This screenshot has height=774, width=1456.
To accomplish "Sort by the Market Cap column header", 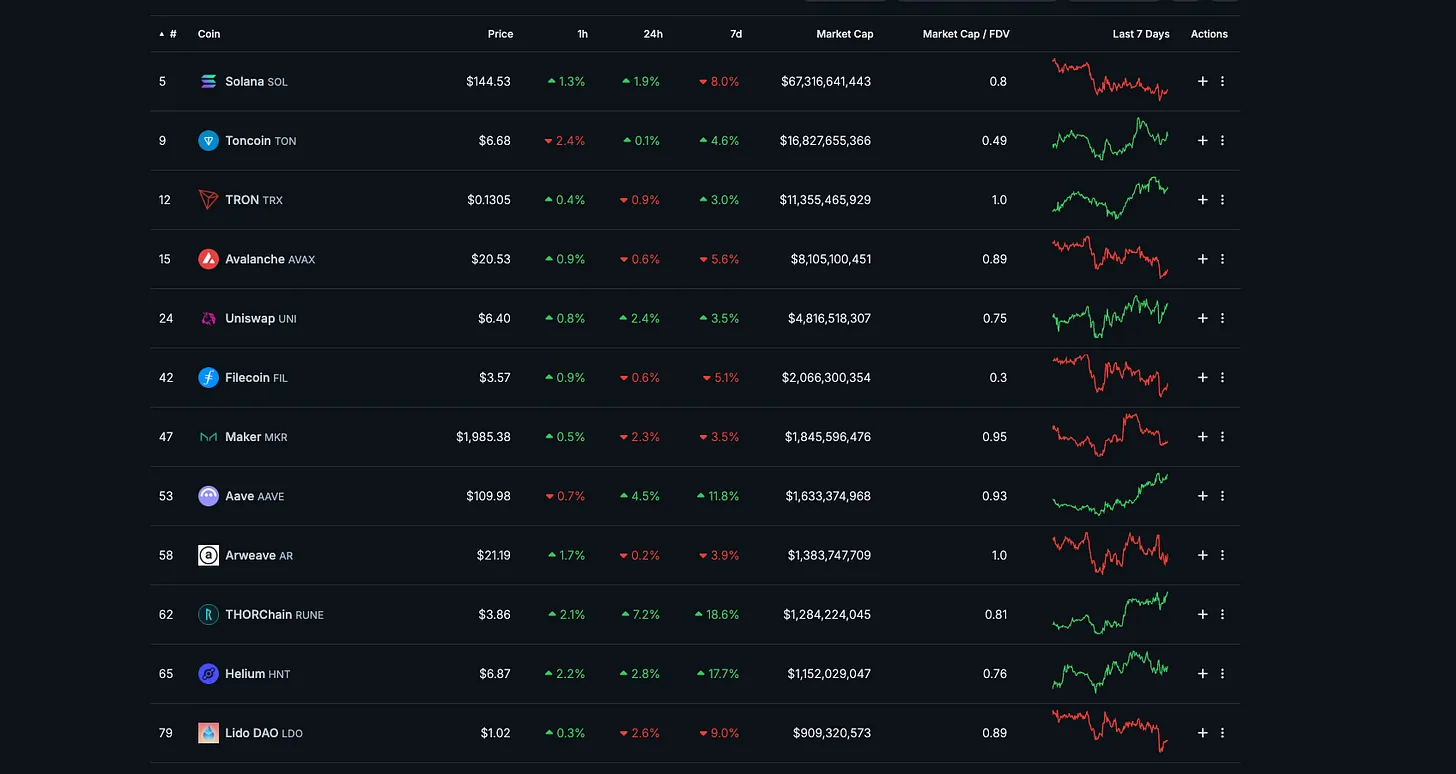I will tap(845, 34).
